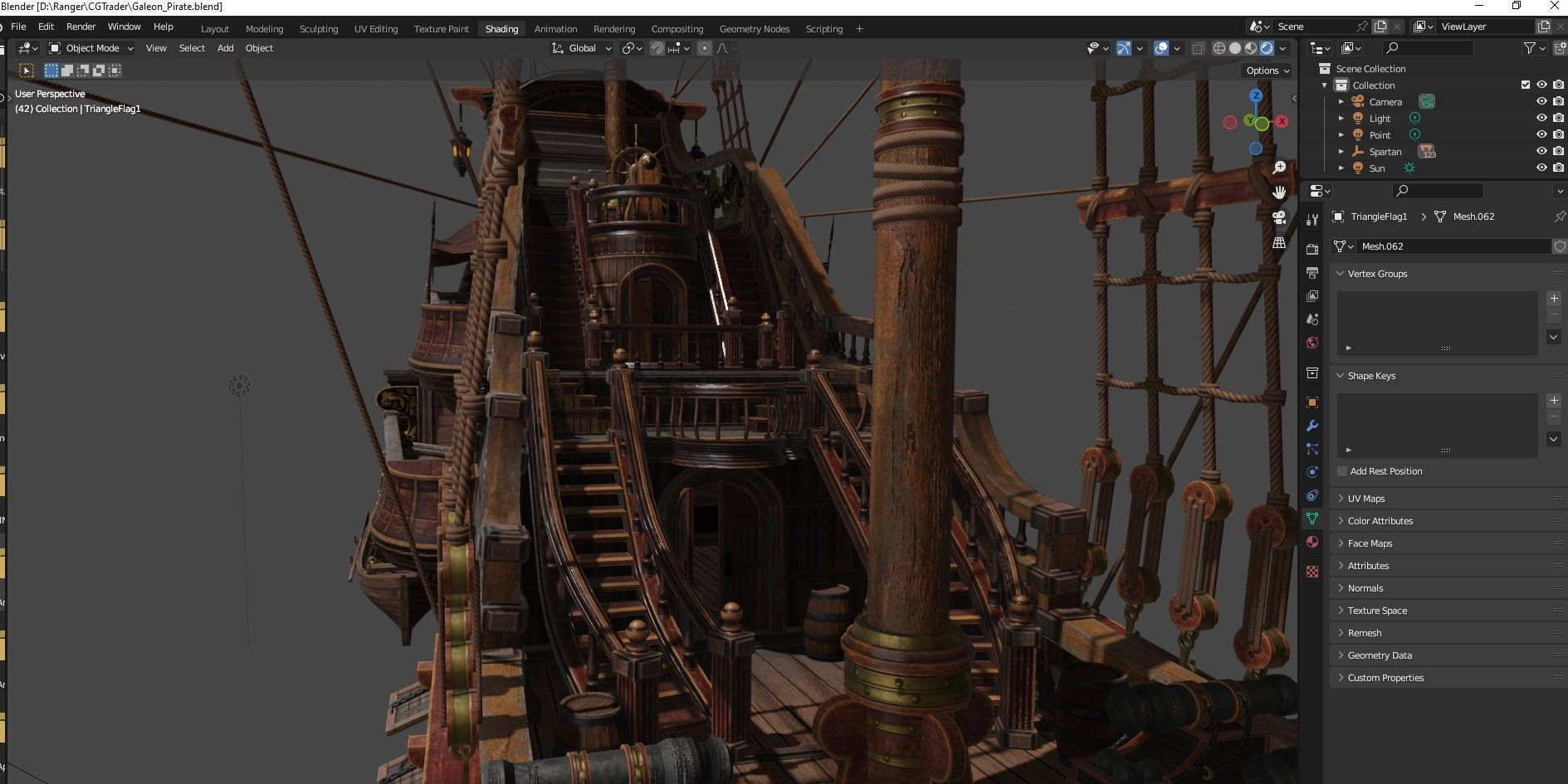Open the Object properties tab

tap(1312, 402)
